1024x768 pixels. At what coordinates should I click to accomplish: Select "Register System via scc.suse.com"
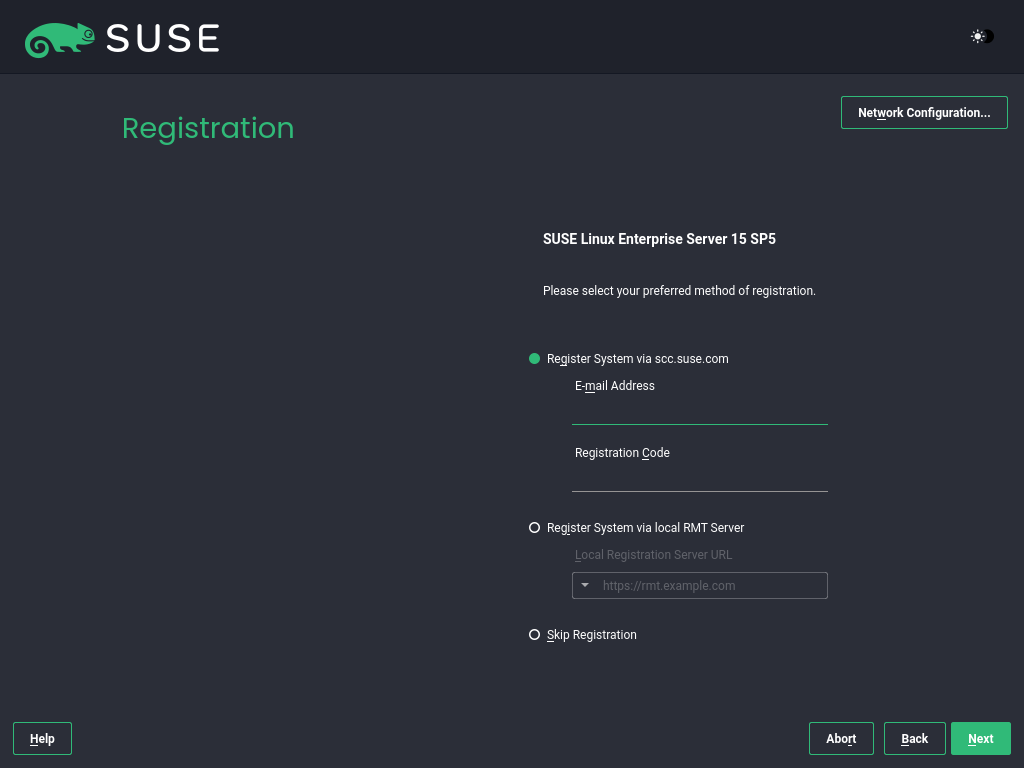click(534, 358)
